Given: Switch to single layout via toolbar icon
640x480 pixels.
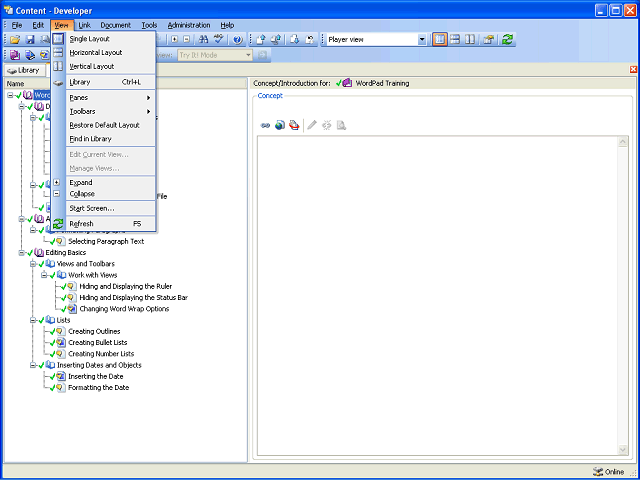Looking at the screenshot, I should tap(440, 40).
